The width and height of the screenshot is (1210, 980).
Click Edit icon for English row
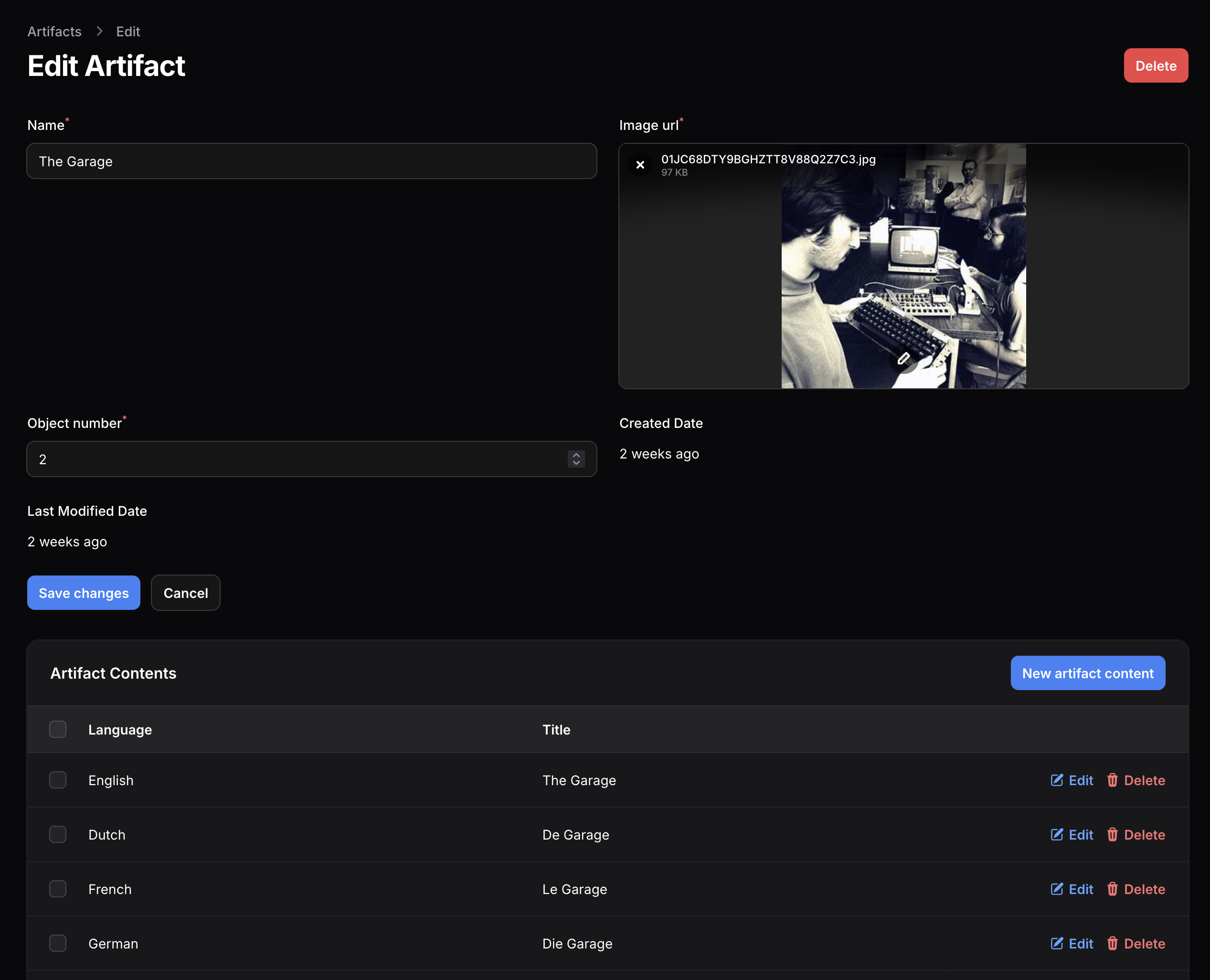1057,780
